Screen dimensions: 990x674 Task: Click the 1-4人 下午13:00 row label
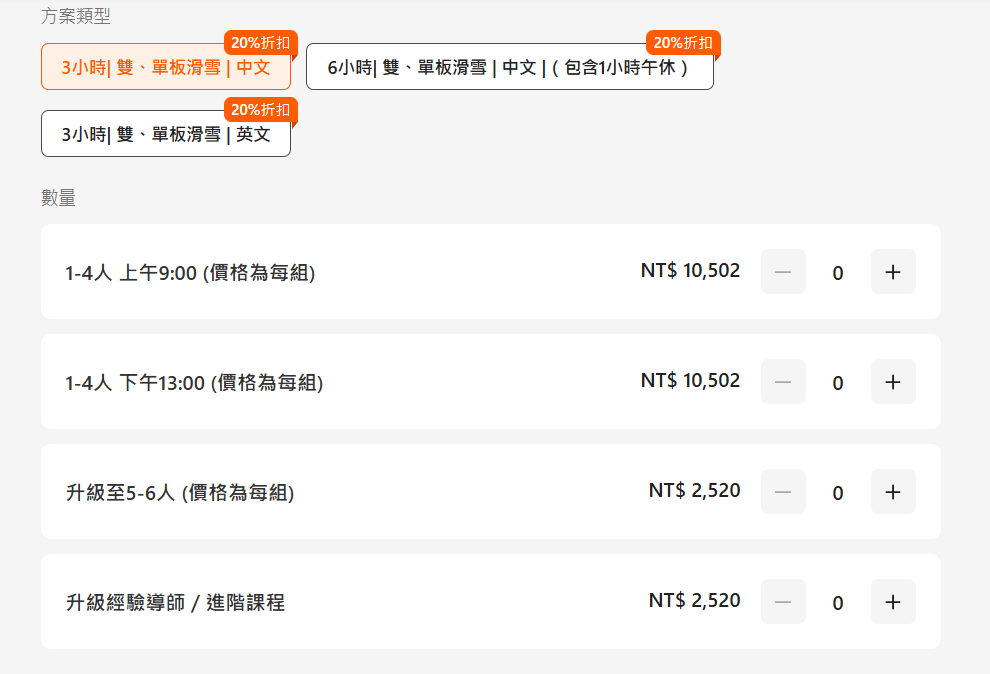(194, 383)
